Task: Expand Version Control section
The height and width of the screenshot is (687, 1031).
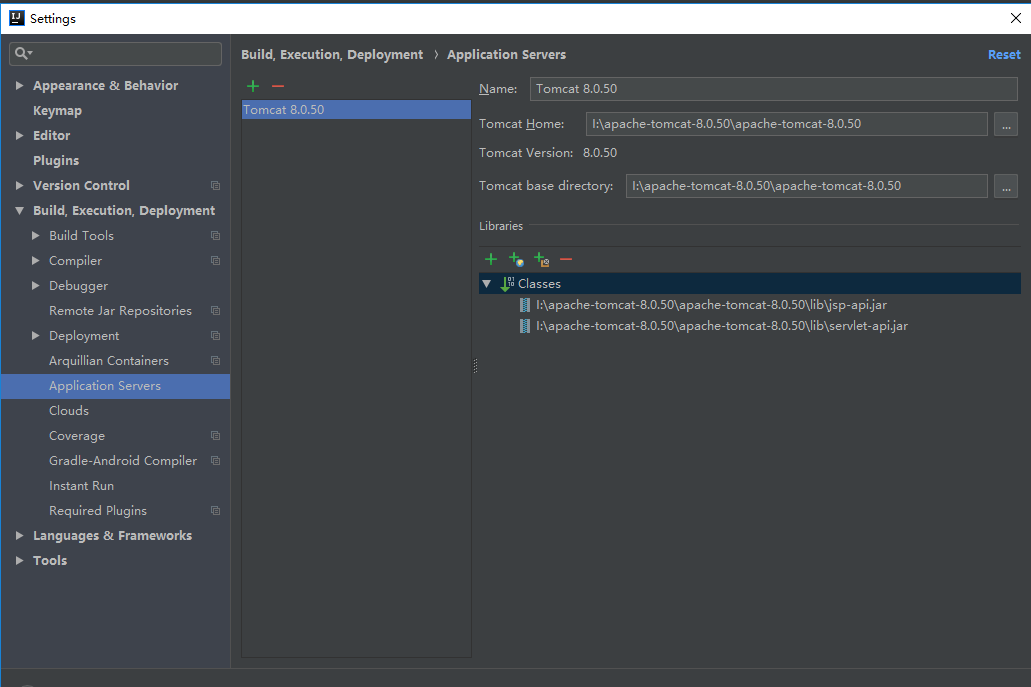Action: click(20, 185)
